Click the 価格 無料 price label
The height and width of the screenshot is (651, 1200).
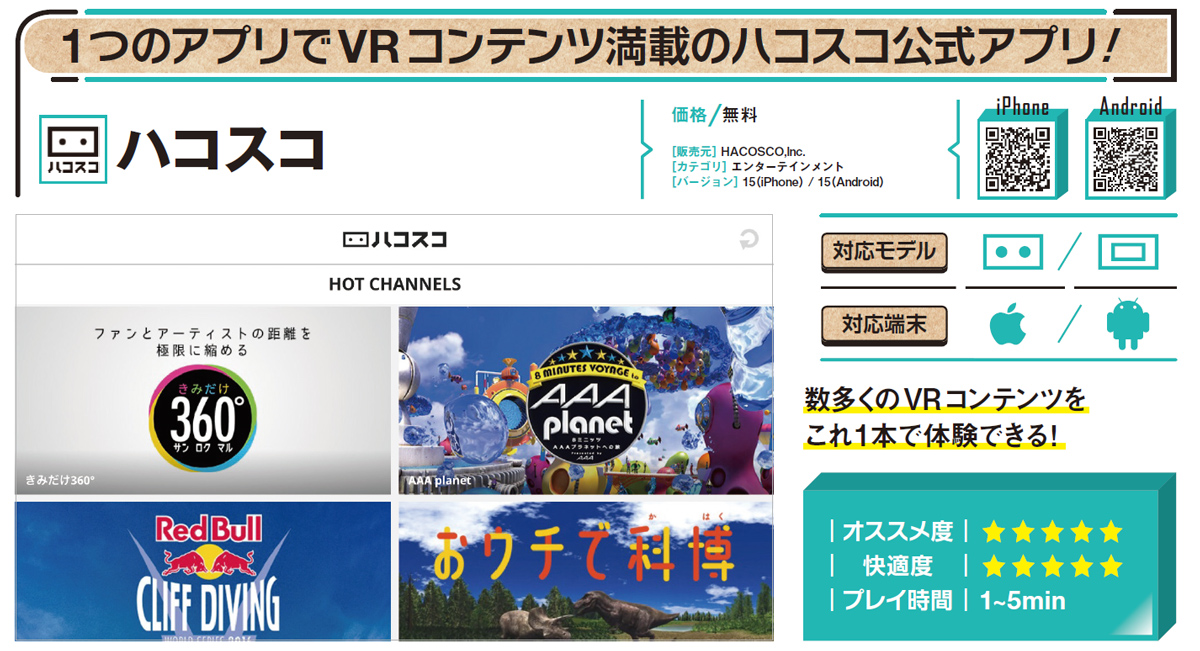tap(714, 115)
